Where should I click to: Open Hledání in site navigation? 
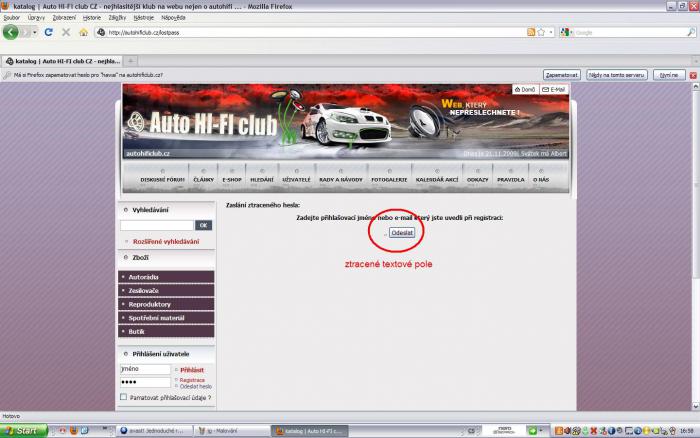(x=262, y=177)
